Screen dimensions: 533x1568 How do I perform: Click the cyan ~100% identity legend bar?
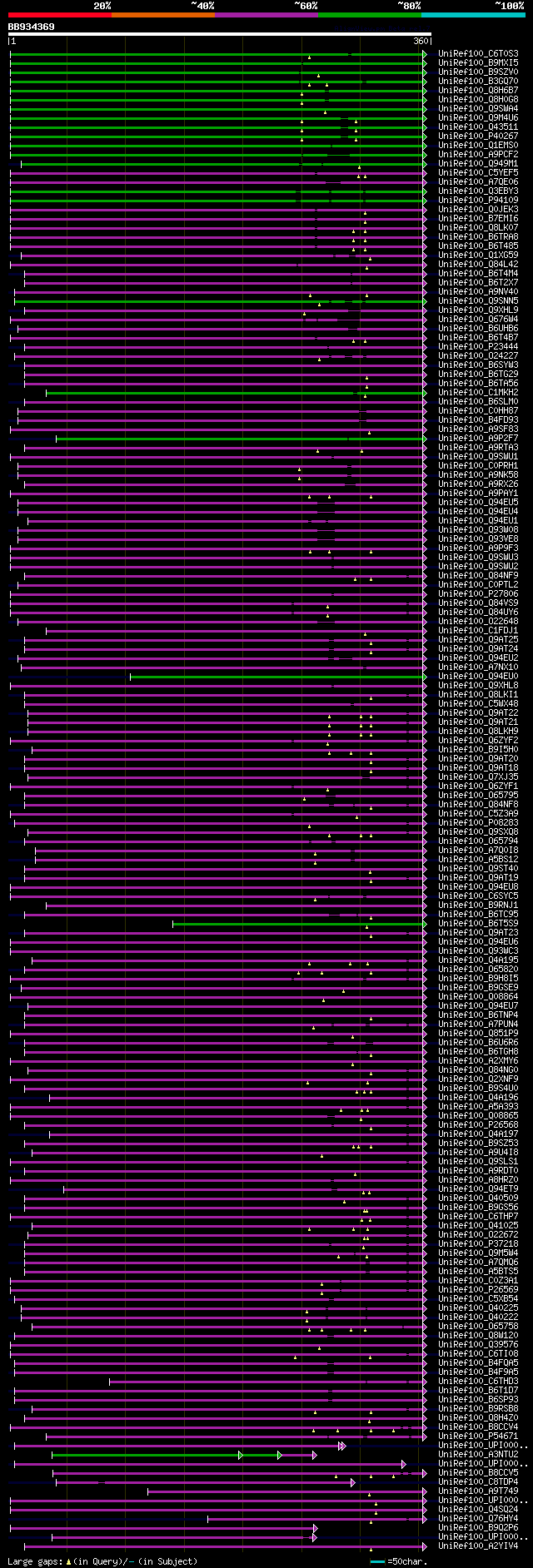click(x=472, y=14)
